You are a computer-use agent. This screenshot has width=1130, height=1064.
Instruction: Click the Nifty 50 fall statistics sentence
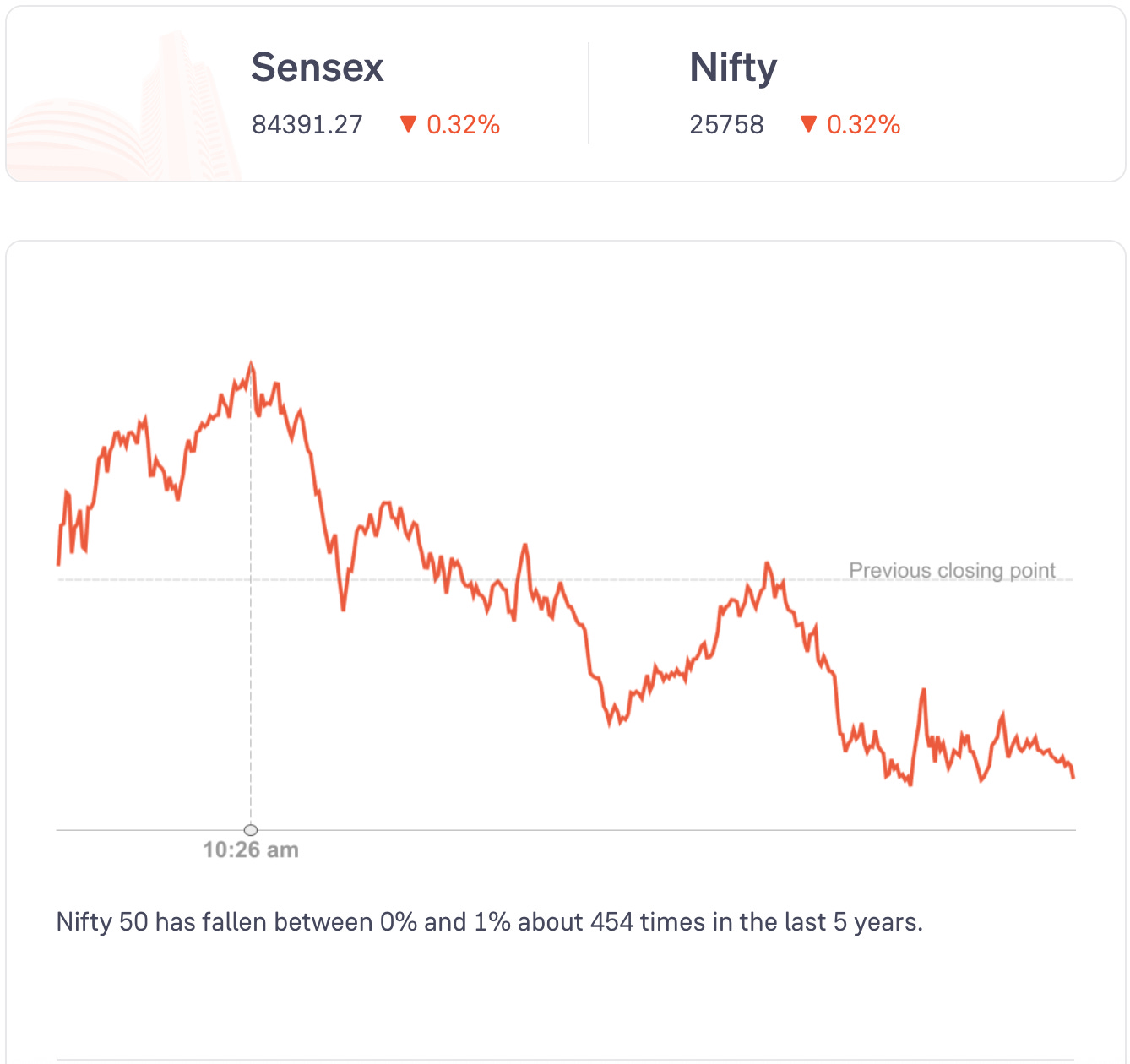[x=489, y=922]
